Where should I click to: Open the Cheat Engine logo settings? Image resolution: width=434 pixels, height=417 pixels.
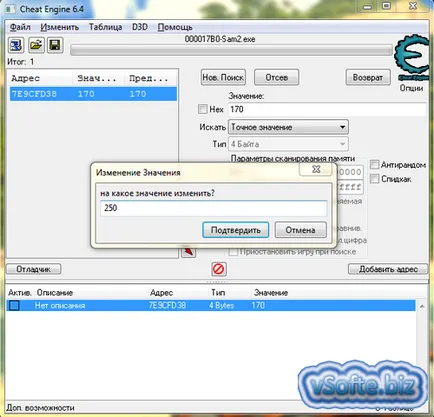[x=412, y=57]
